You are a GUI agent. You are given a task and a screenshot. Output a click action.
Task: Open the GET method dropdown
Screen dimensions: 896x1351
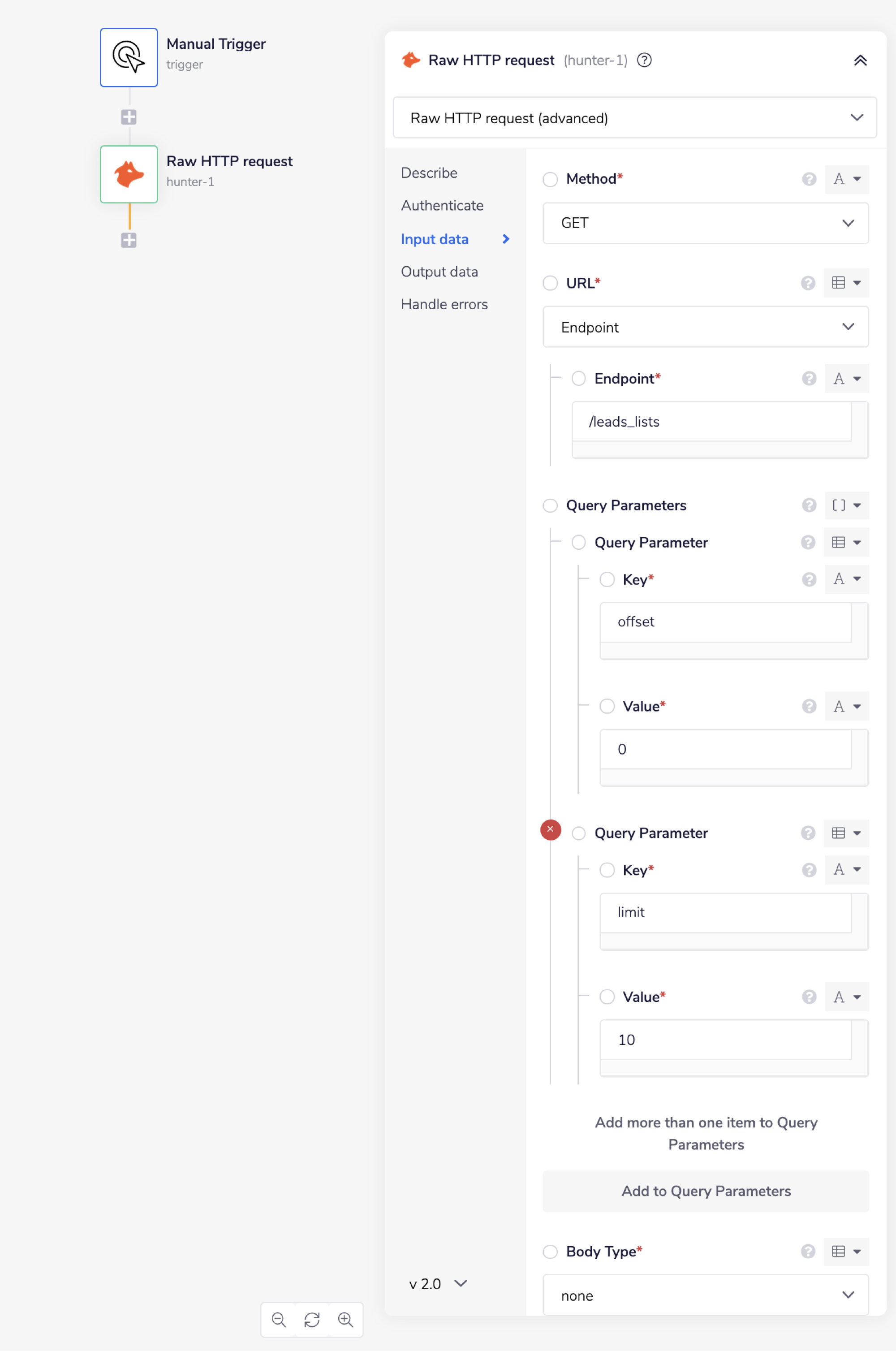(x=705, y=223)
